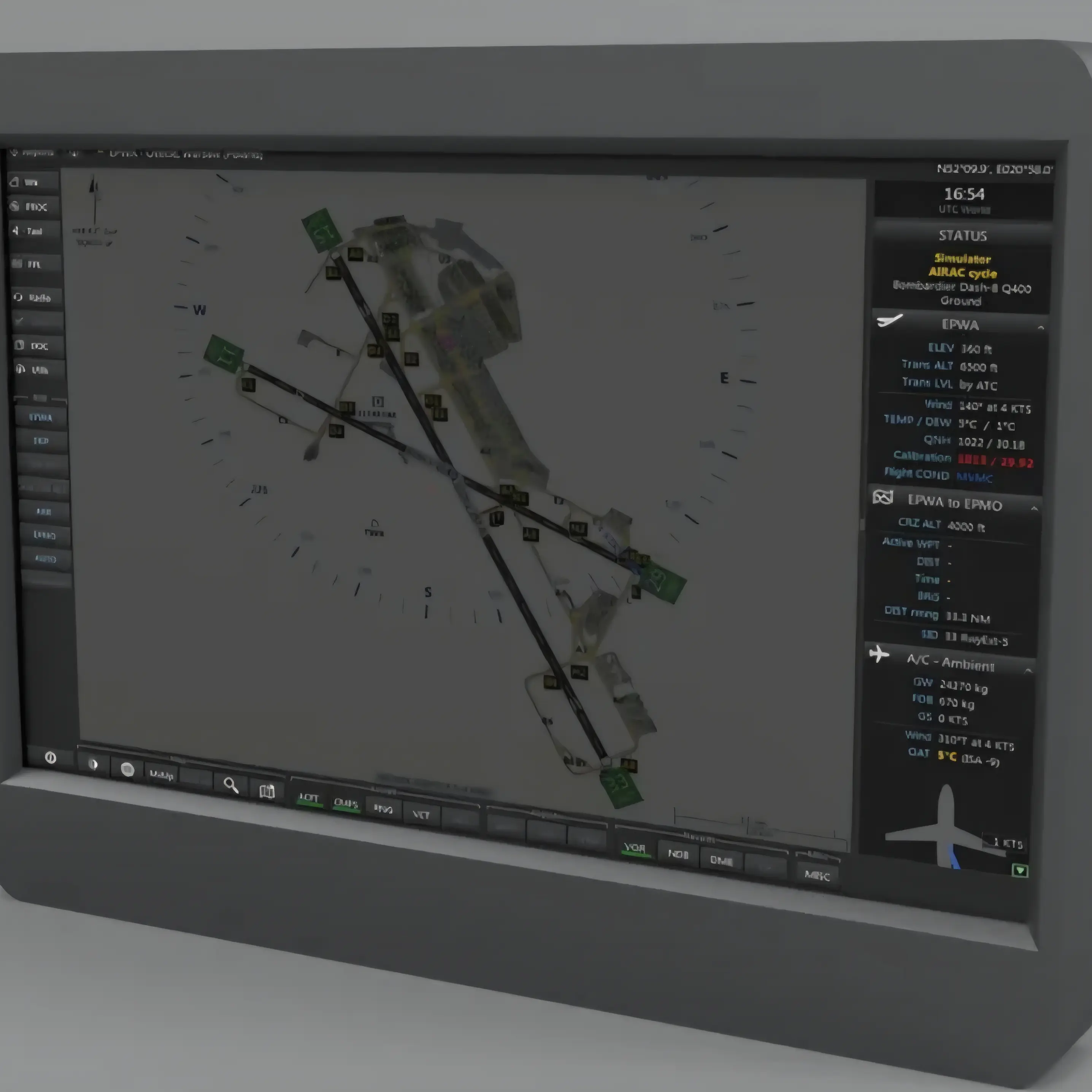
Task: Click the "Ground" status text
Action: click(x=960, y=301)
